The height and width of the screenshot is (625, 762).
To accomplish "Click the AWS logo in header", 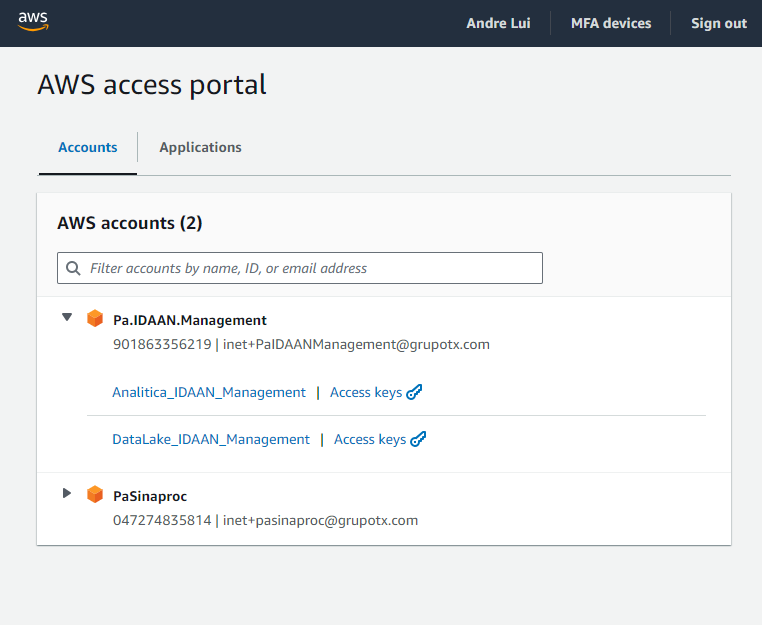I will click(33, 21).
